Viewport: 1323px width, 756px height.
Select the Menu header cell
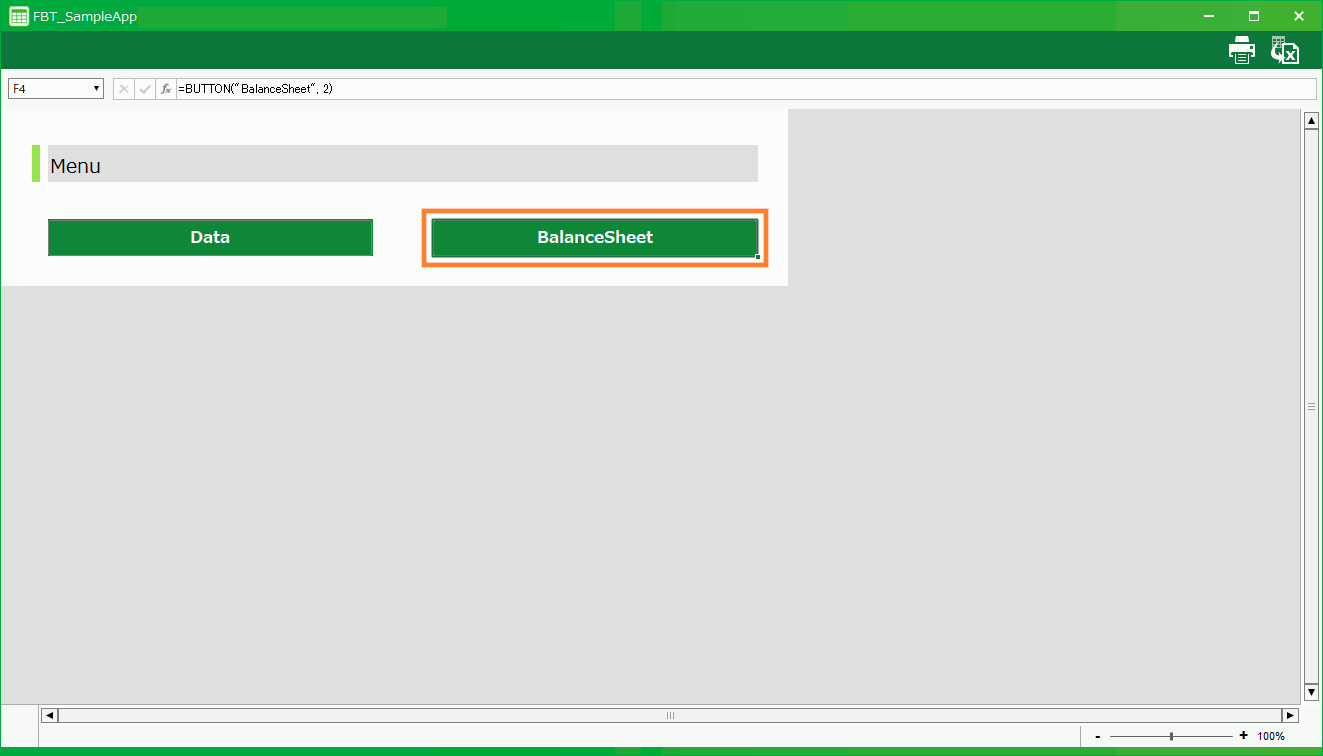coord(402,165)
